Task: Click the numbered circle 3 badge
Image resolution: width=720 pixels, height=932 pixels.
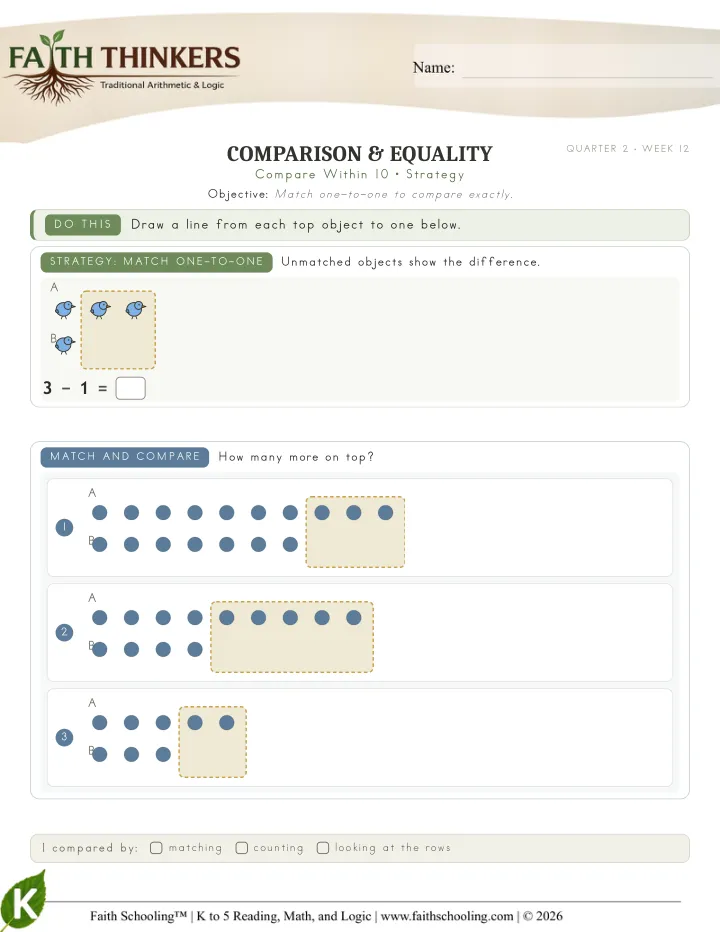Action: 64,737
